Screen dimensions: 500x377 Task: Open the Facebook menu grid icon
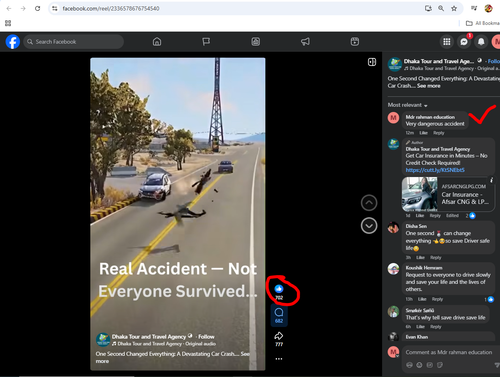[x=447, y=42]
